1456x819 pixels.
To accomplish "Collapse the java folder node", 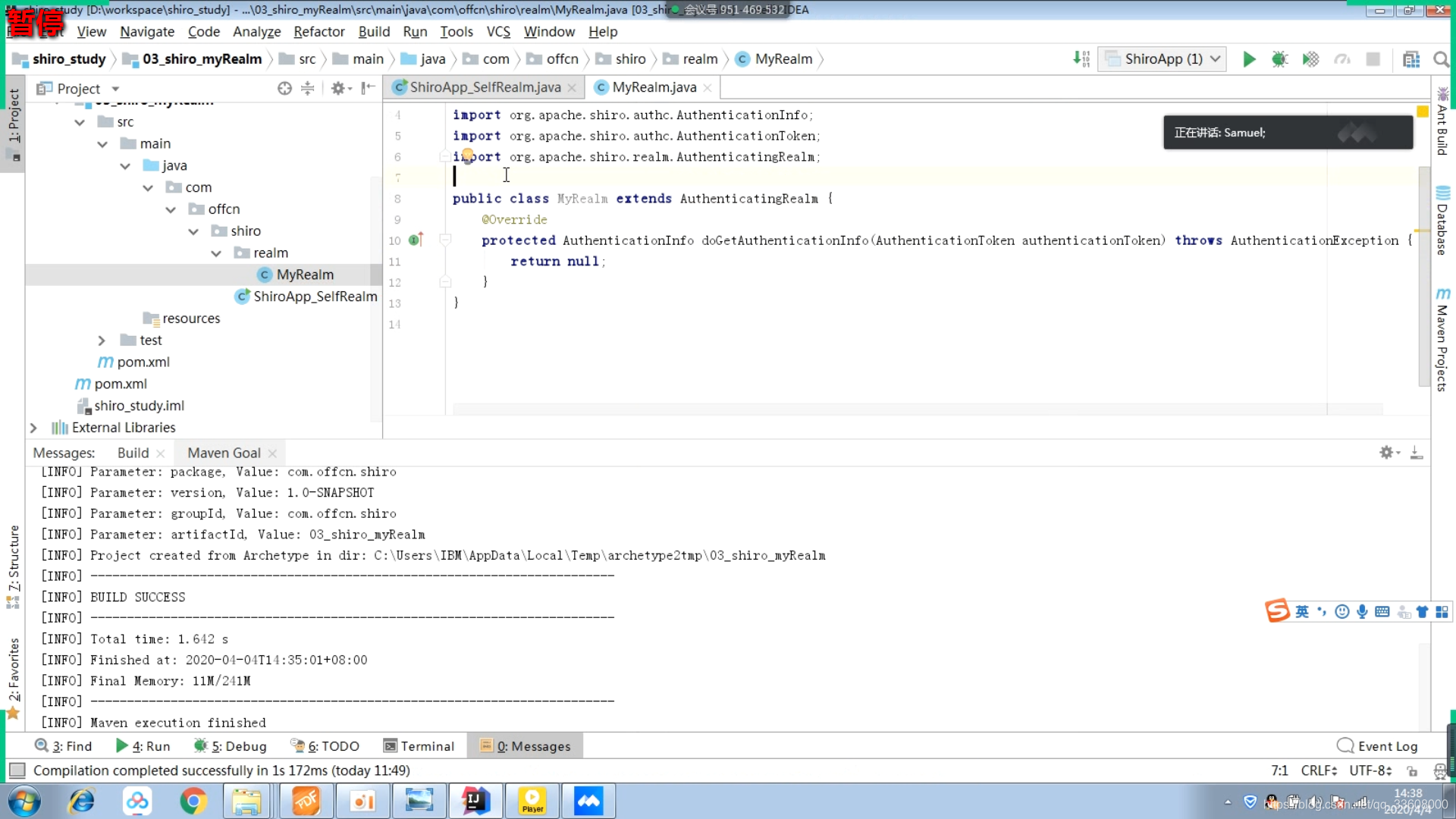I will pos(125,166).
